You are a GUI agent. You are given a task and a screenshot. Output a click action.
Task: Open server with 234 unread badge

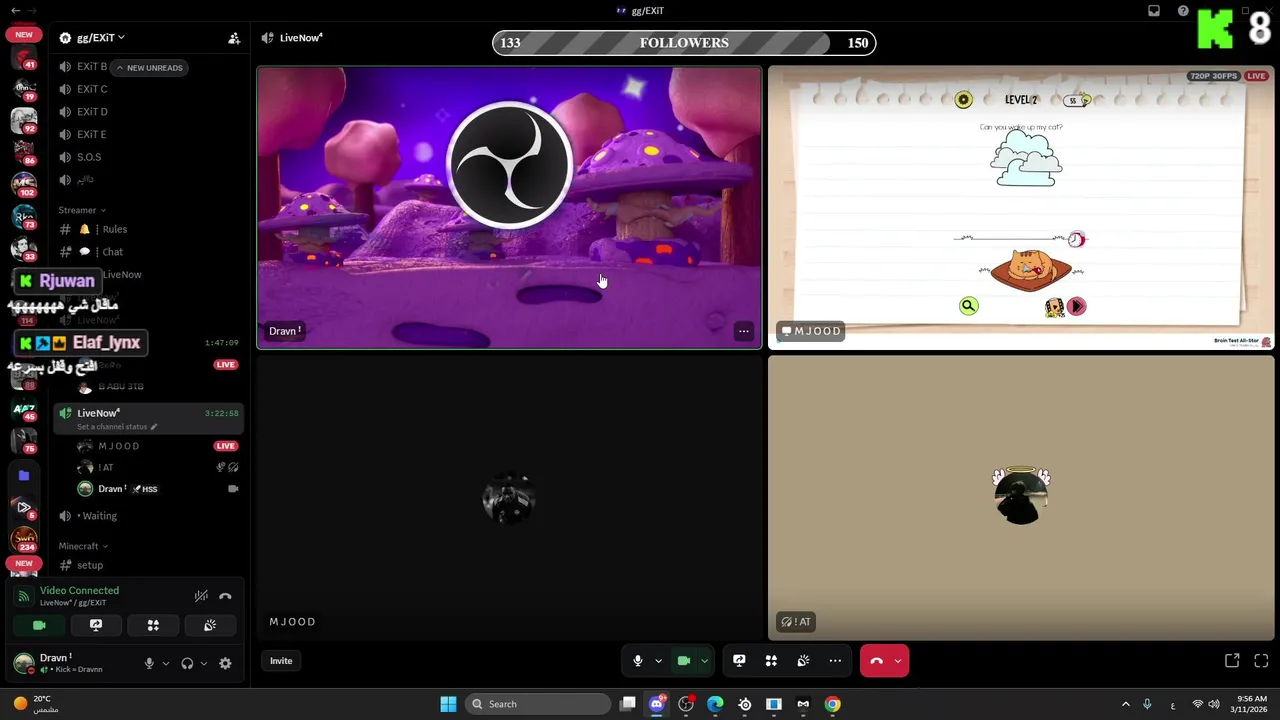click(x=23, y=539)
